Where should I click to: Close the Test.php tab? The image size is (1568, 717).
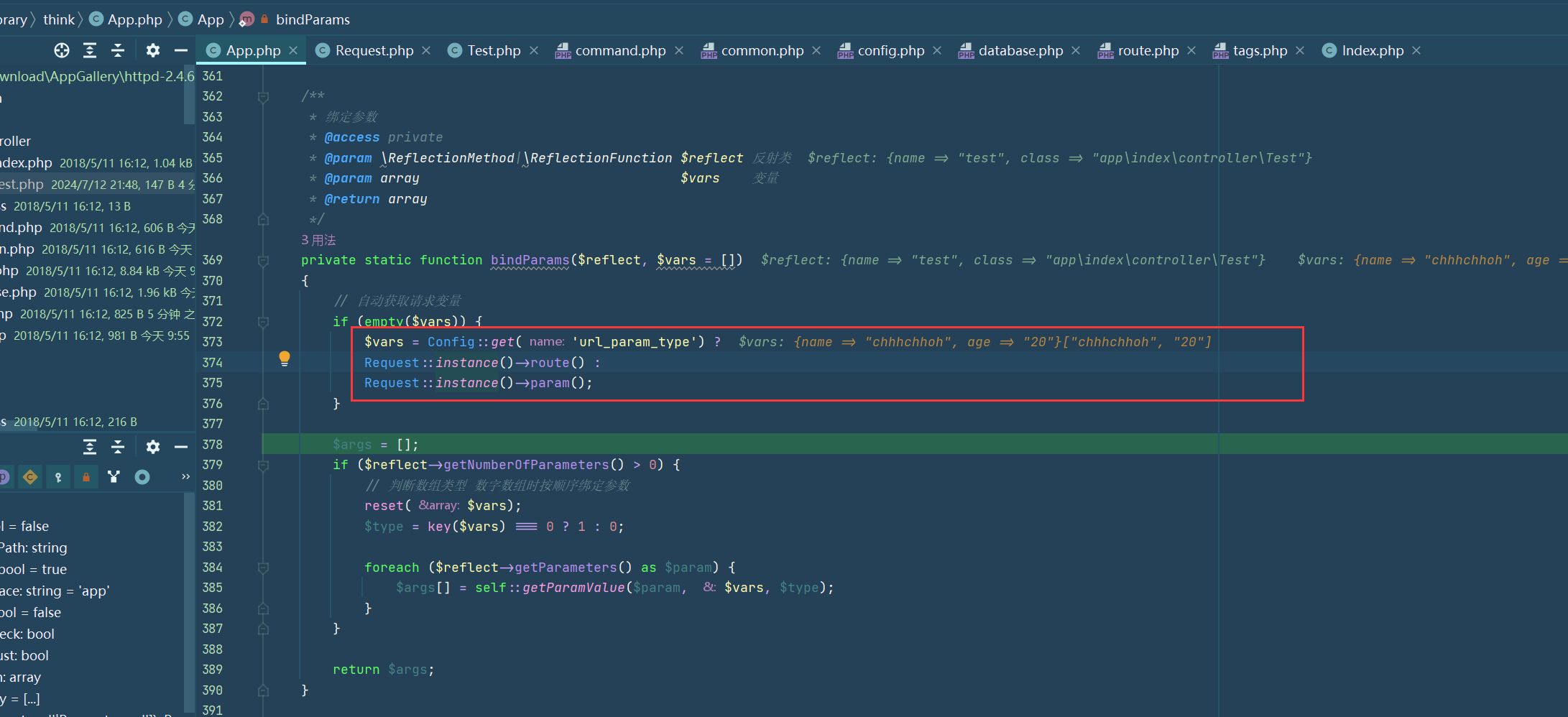tap(534, 50)
